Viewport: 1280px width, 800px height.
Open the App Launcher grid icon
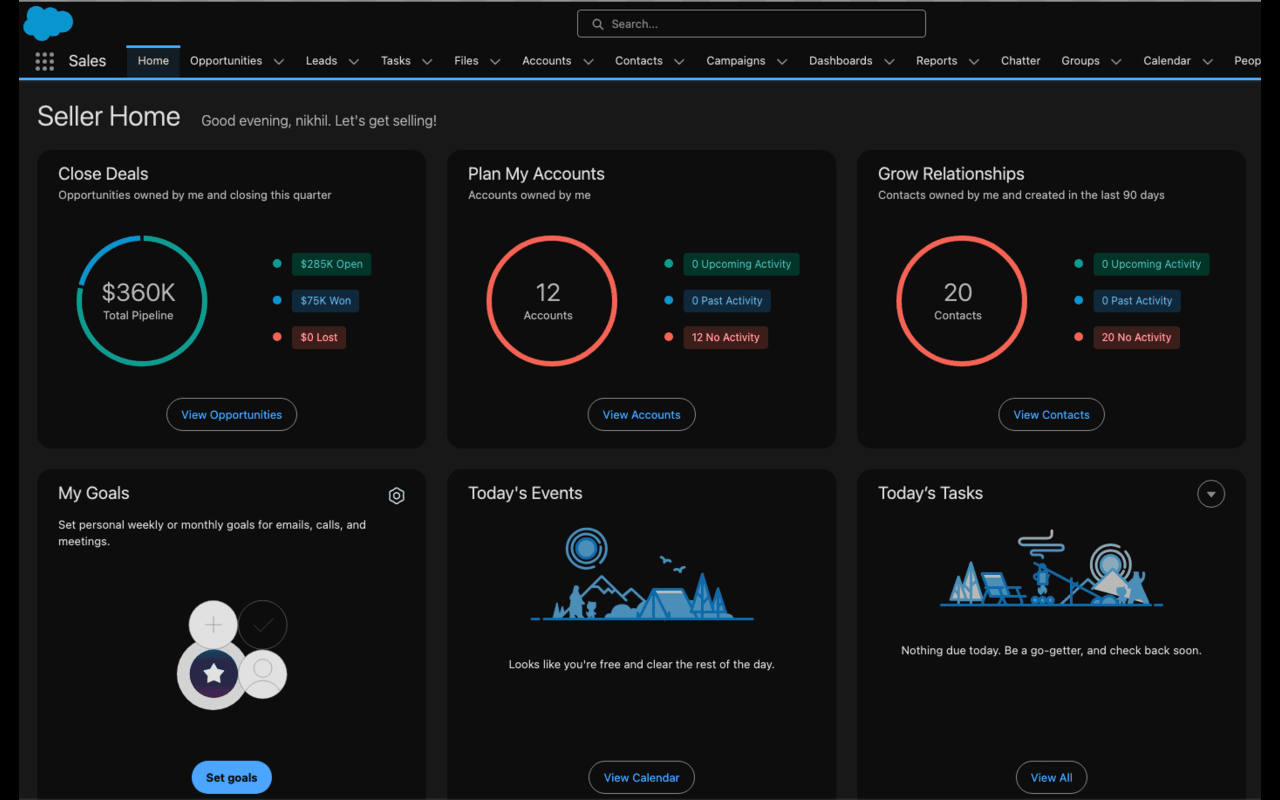(x=44, y=61)
